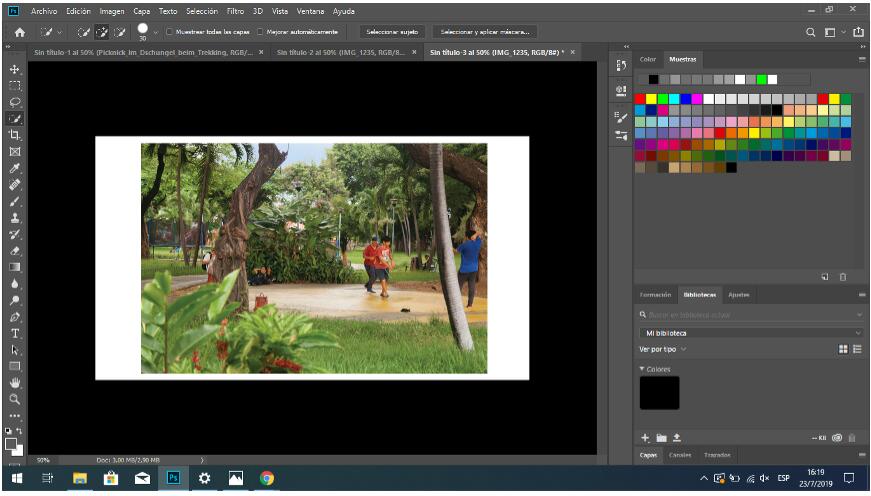This screenshot has width=871, height=496.
Task: Select the Crop tool
Action: click(15, 135)
